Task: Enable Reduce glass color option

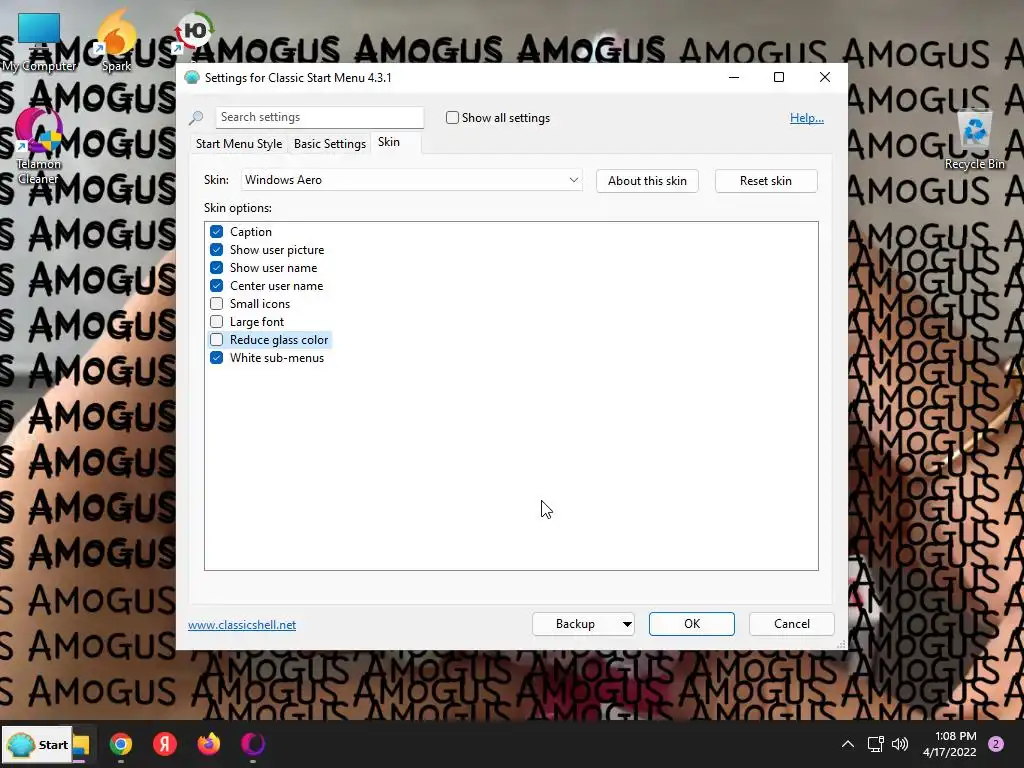Action: click(217, 340)
